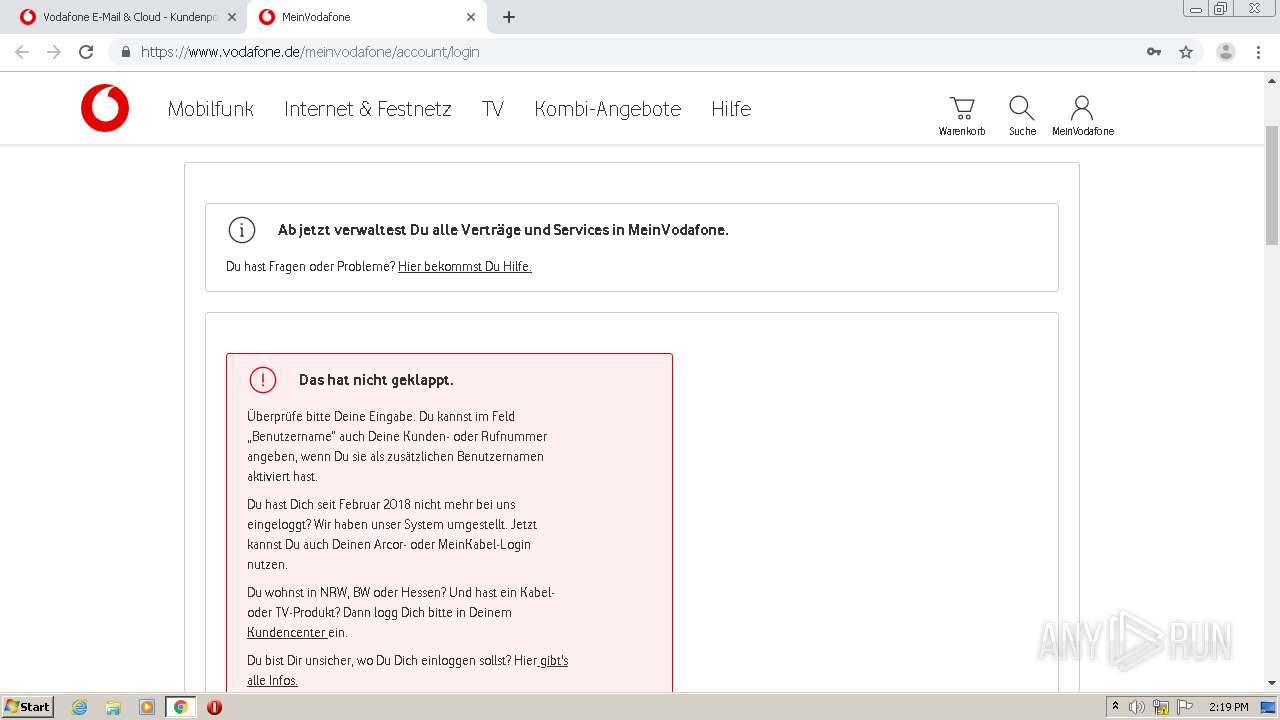1280x720 pixels.
Task: Open the TV menu
Action: tap(493, 109)
